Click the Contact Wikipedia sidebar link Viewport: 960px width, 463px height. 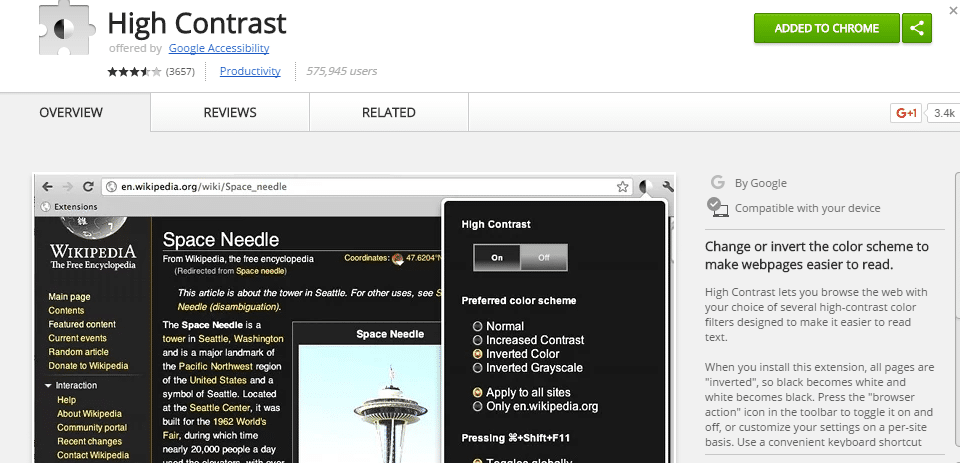click(93, 455)
